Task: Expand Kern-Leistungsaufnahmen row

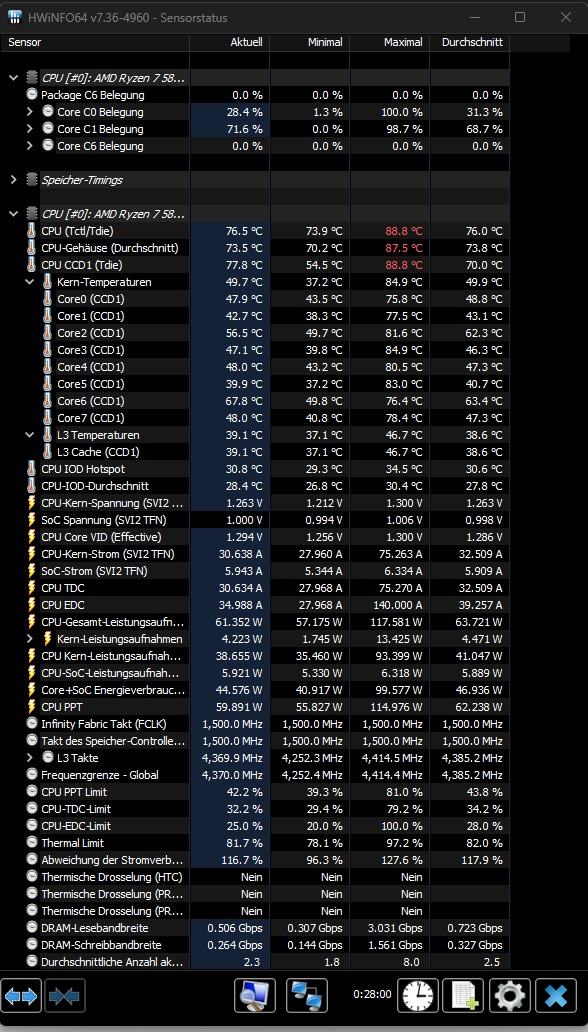Action: coord(29,638)
